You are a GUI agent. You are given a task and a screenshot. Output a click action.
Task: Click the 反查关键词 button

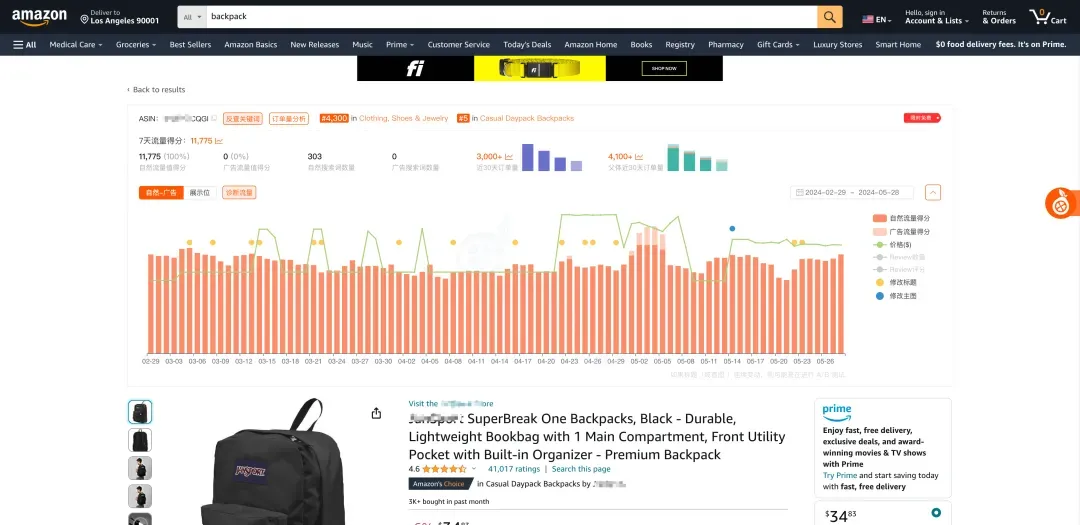pos(242,119)
